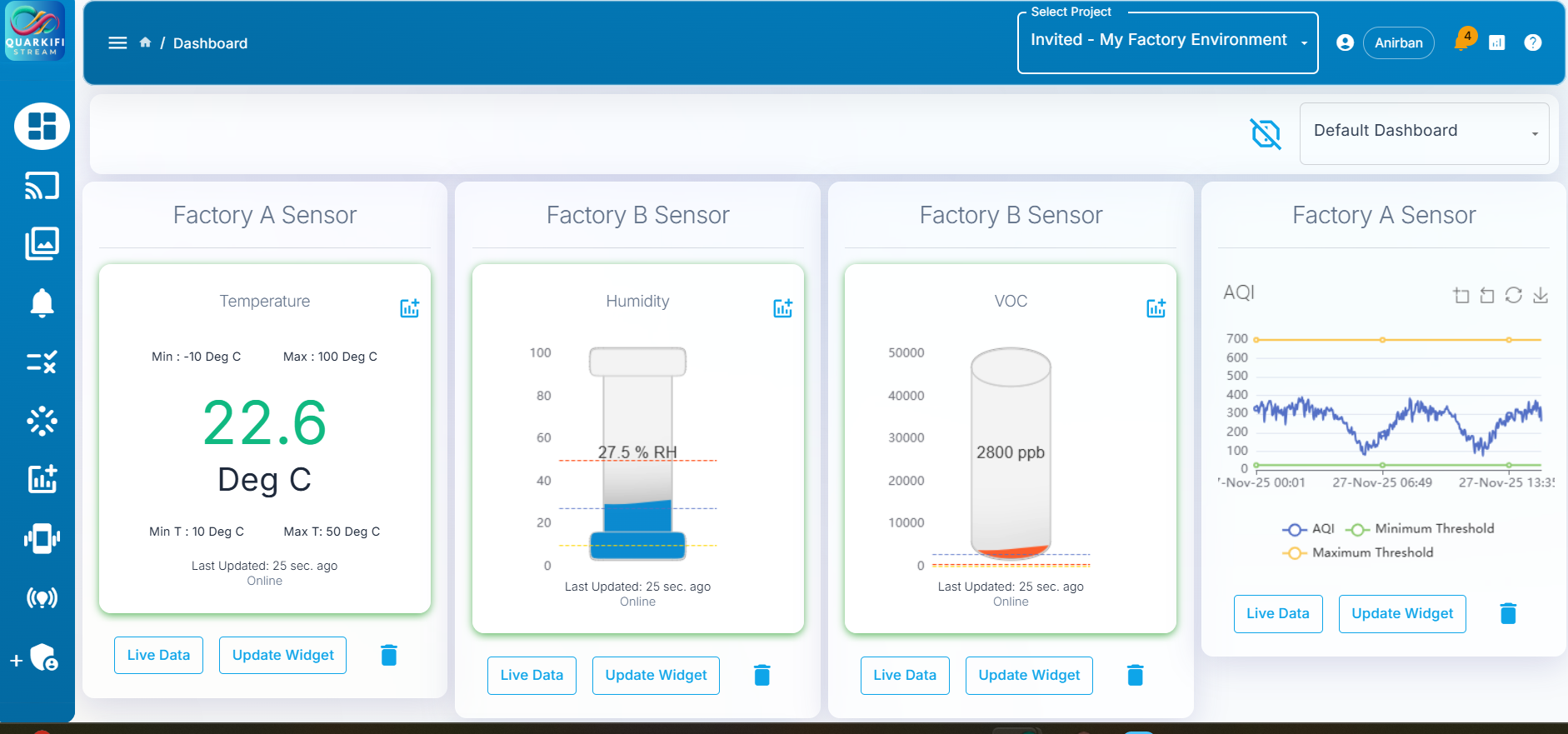Click the add chart icon on Temperature widget
Screen dimensions: 1568x734
click(x=409, y=308)
